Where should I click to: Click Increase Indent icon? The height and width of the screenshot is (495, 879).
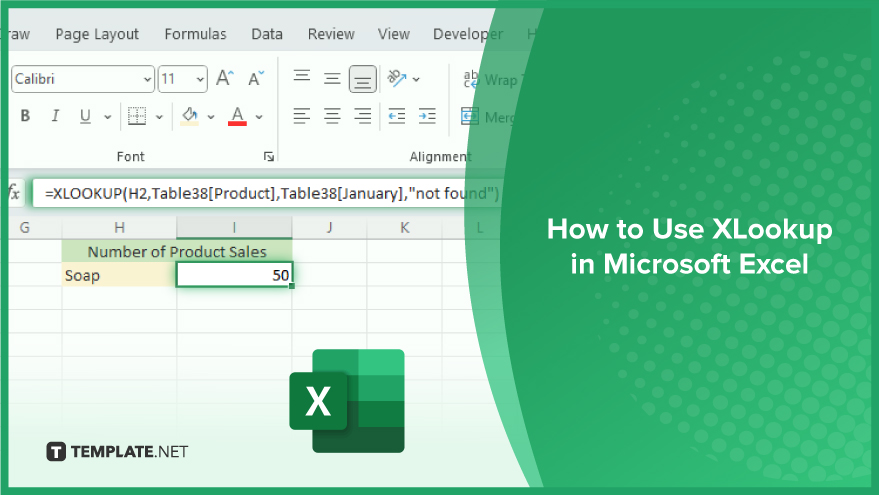[x=427, y=116]
